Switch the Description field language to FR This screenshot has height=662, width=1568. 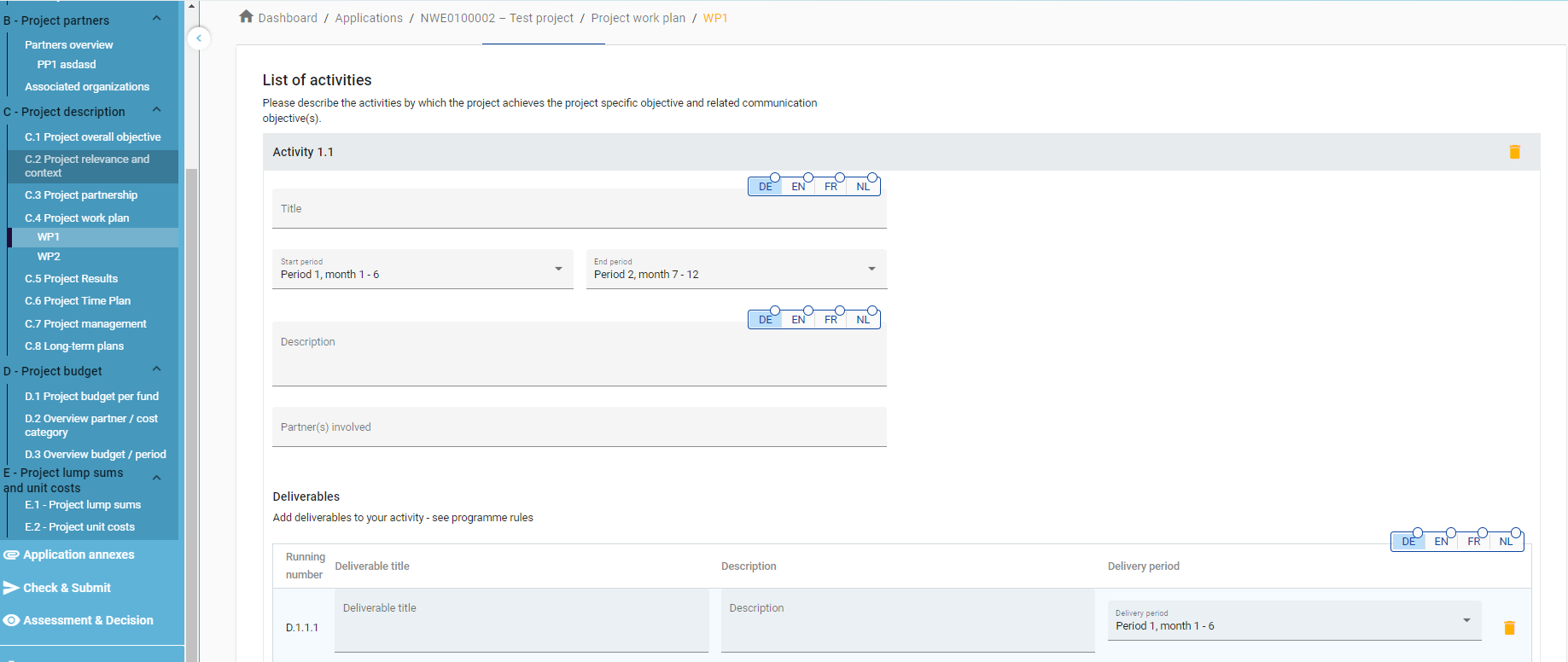click(831, 320)
